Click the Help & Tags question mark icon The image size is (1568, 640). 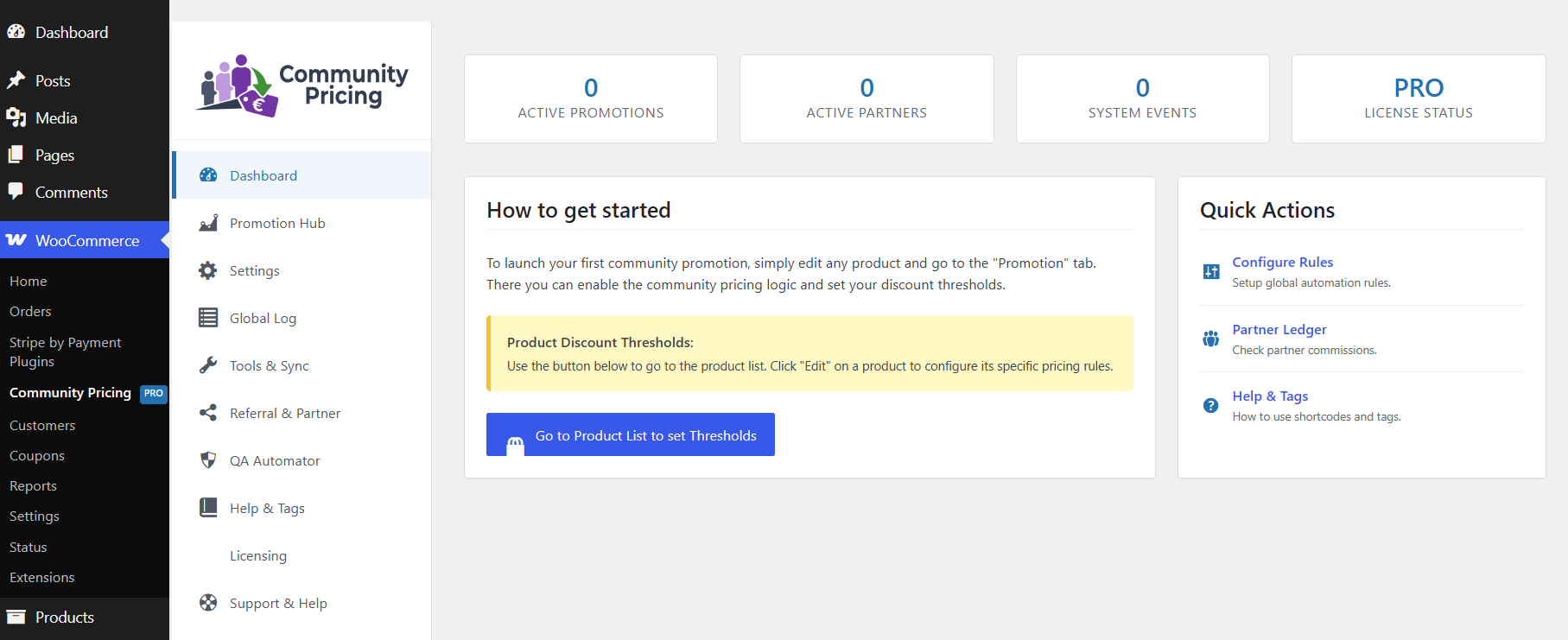coord(1211,405)
